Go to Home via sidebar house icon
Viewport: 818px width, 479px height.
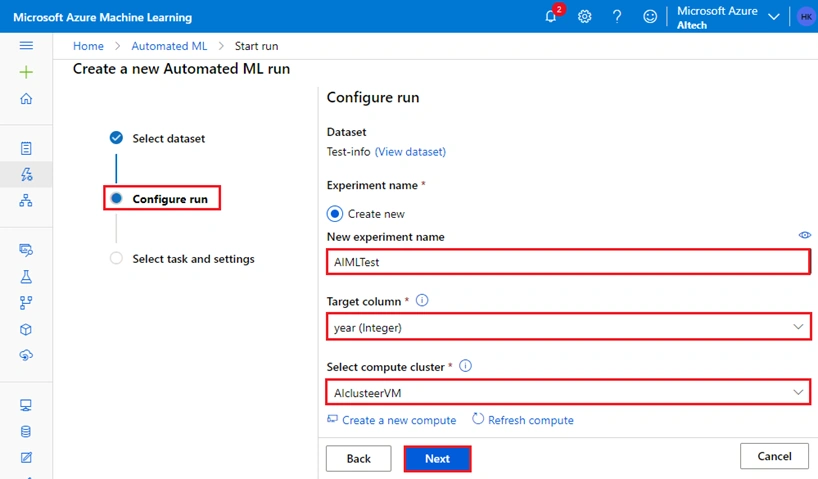click(x=26, y=99)
